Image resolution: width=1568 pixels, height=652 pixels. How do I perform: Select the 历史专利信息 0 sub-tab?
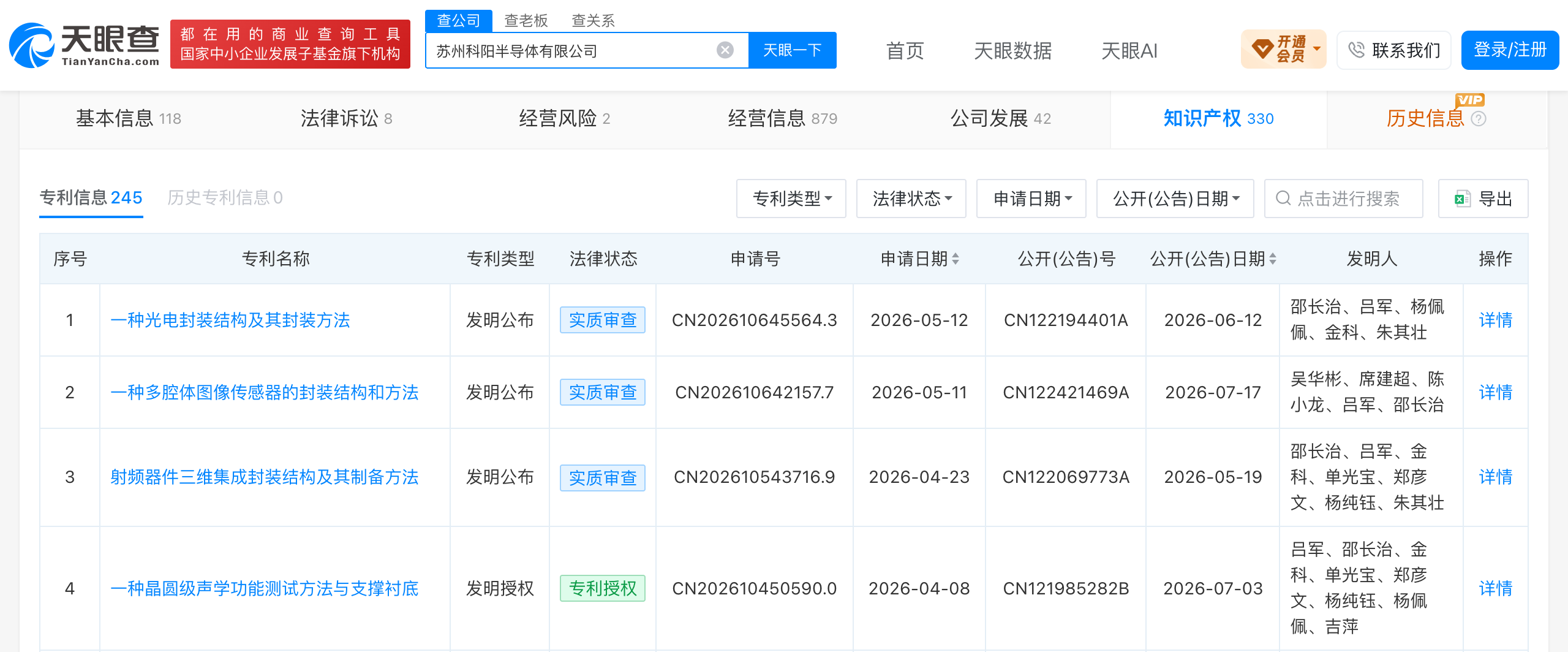pos(225,197)
